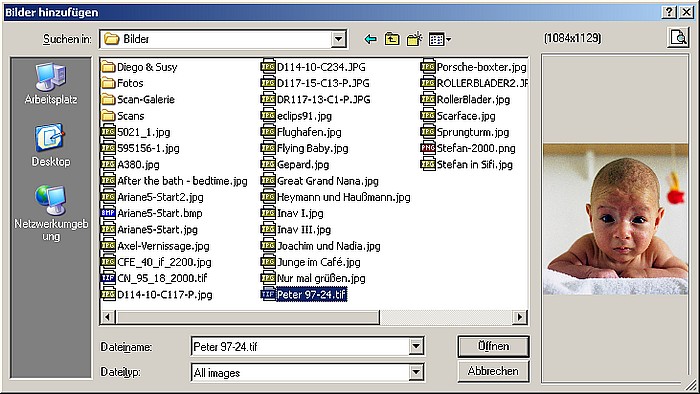Viewport: 700px width, 394px height.
Task: Select the Diego & Susy folder
Action: pos(139,67)
